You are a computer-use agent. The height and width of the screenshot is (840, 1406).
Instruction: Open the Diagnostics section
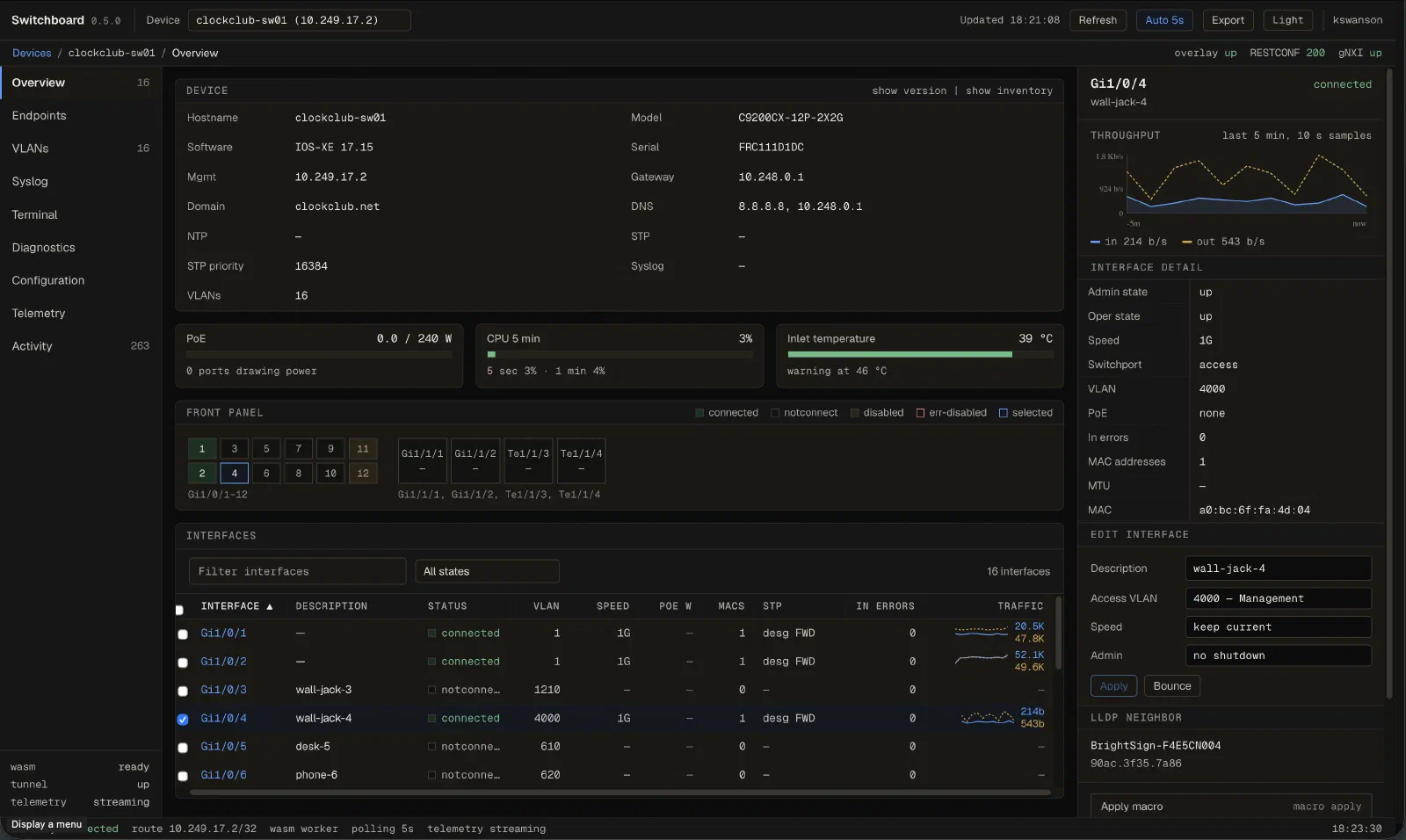(81, 248)
